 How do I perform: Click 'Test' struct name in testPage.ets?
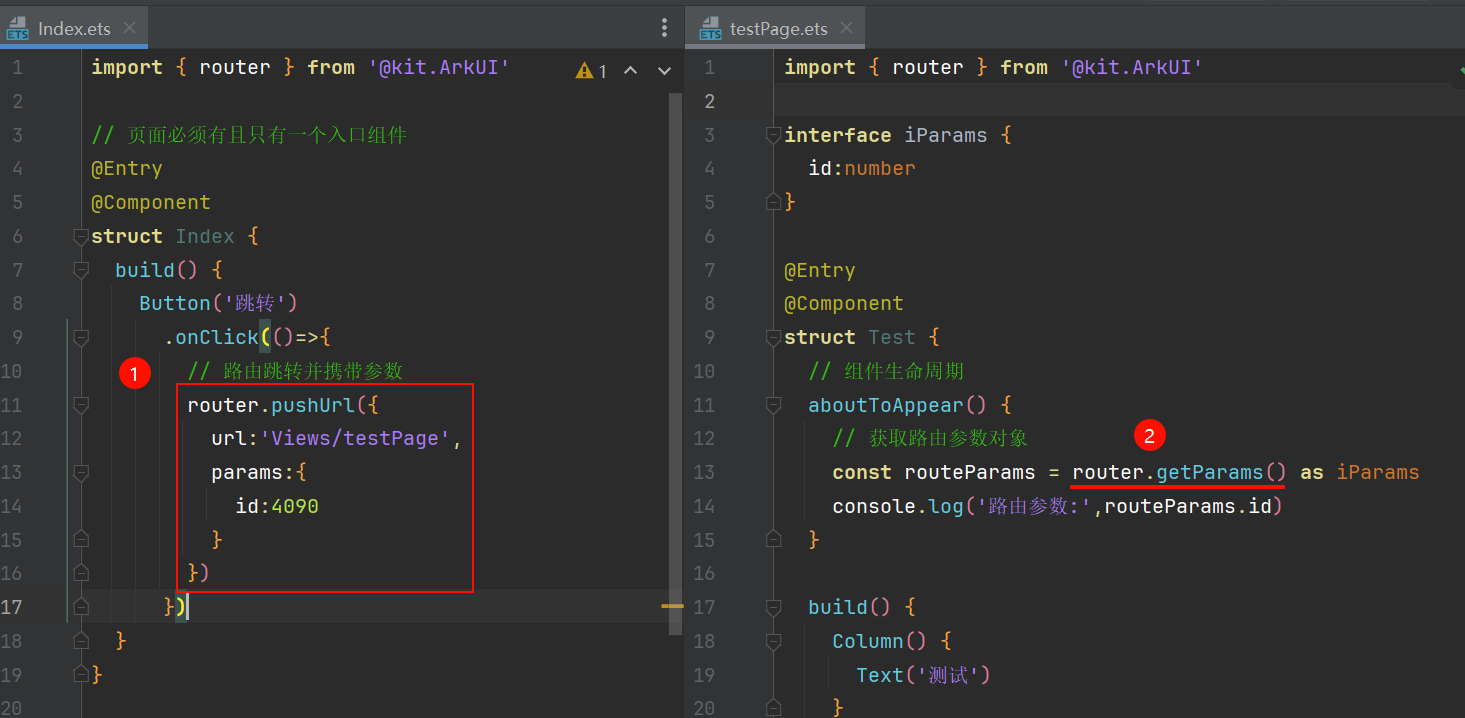(892, 338)
